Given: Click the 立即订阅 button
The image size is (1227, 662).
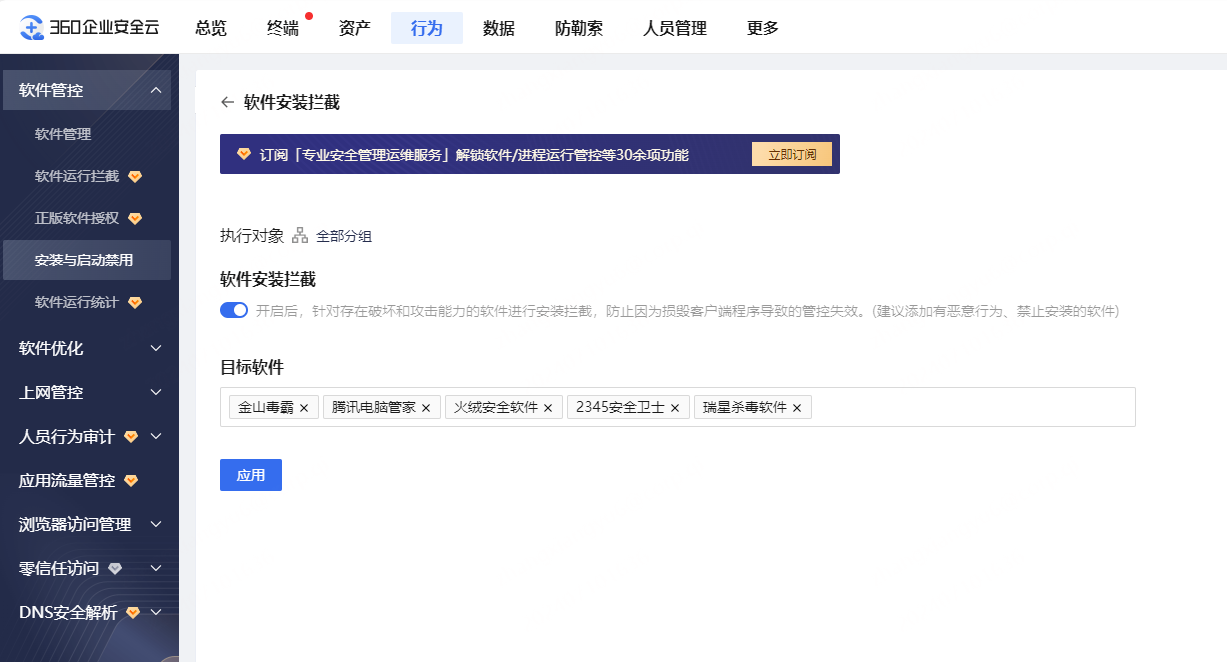Looking at the screenshot, I should [792, 154].
